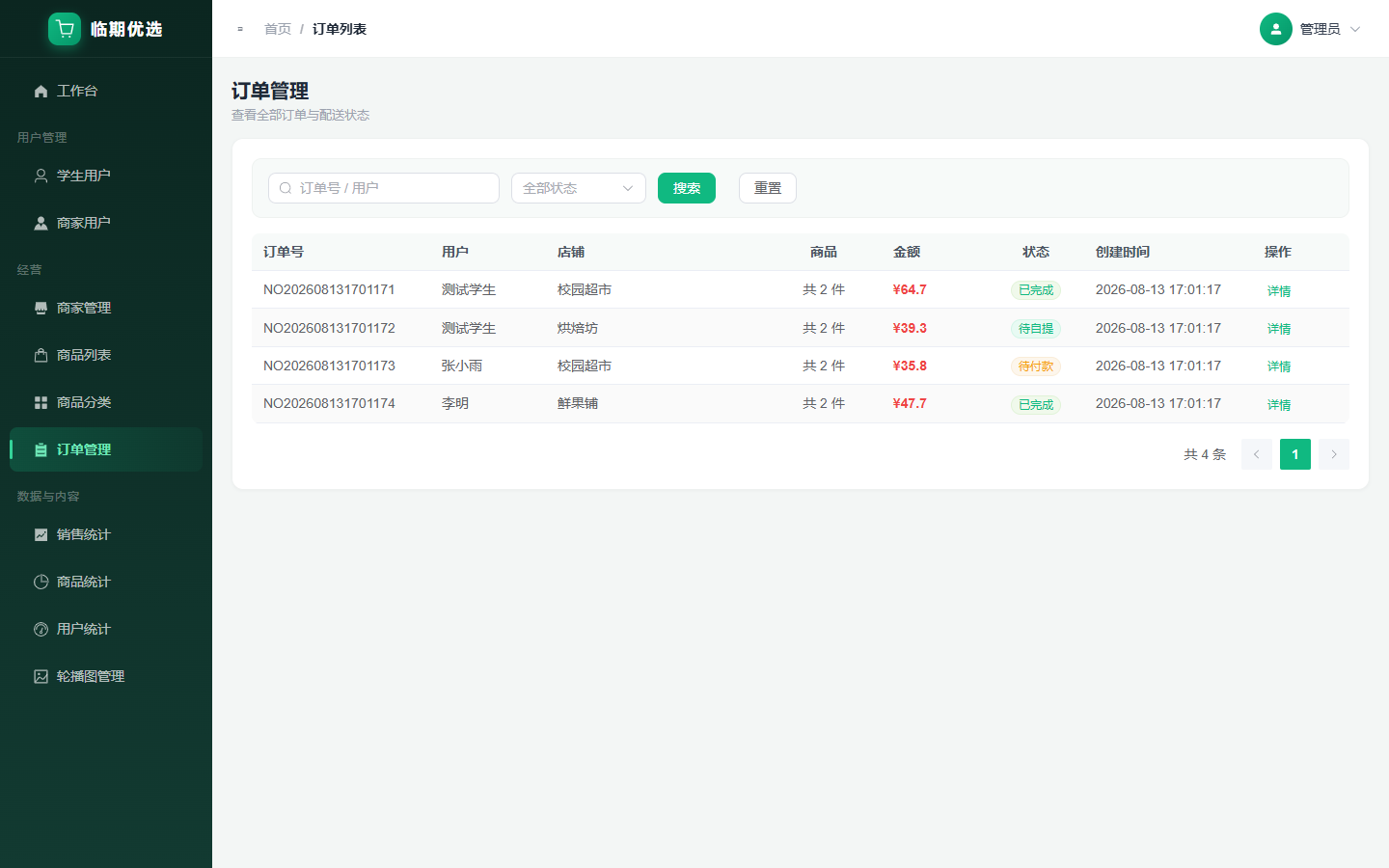Open 详情 for order NO202608131701172

(1279, 329)
